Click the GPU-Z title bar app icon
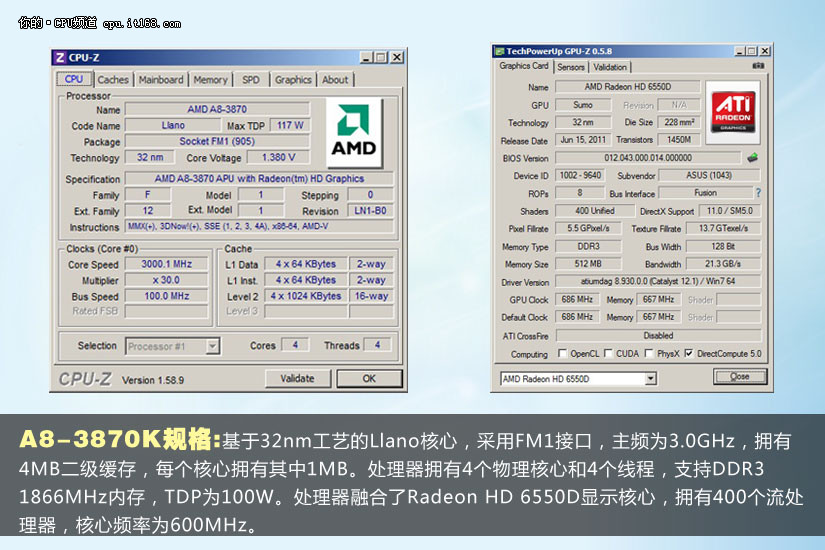Viewport: 825px width, 550px height. 499,52
